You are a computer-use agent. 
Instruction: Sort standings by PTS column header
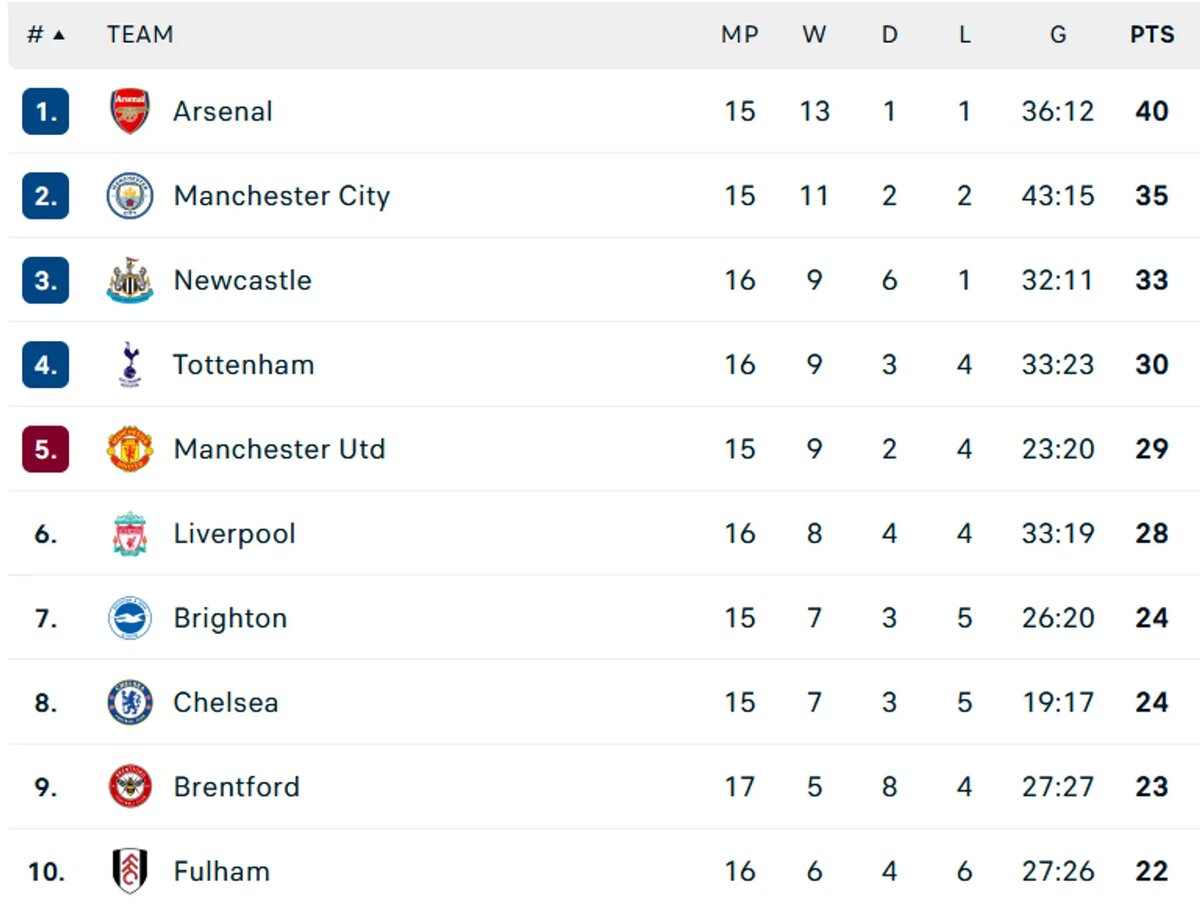(x=1152, y=34)
